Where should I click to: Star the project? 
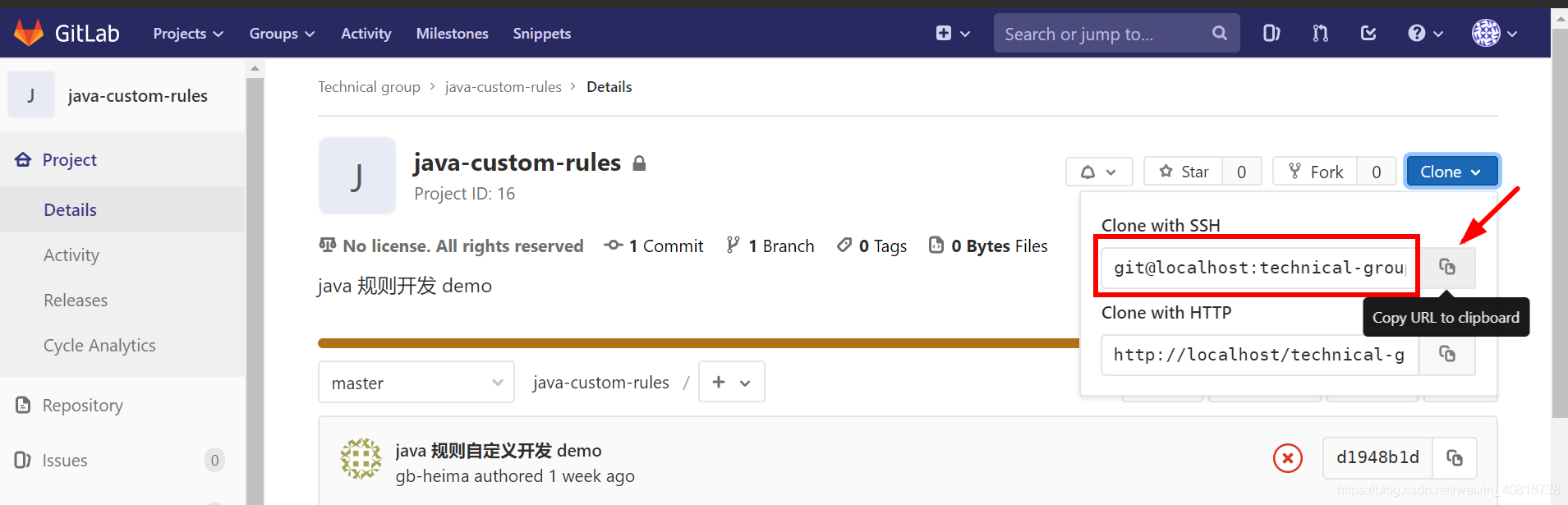1184,172
